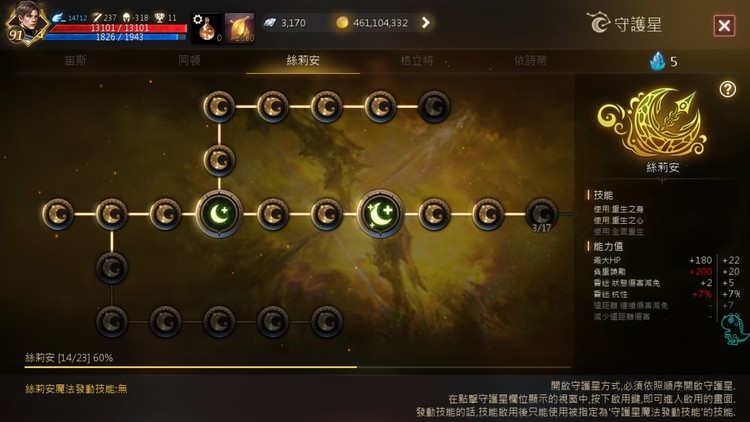This screenshot has height=422, width=750.
Task: Click the teal dinosaur mascot icon
Action: pyautogui.click(x=734, y=329)
